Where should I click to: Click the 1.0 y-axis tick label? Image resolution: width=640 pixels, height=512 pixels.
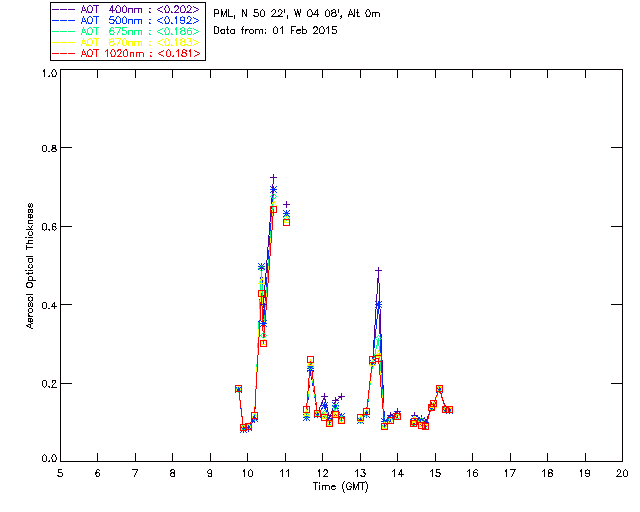click(x=49, y=73)
